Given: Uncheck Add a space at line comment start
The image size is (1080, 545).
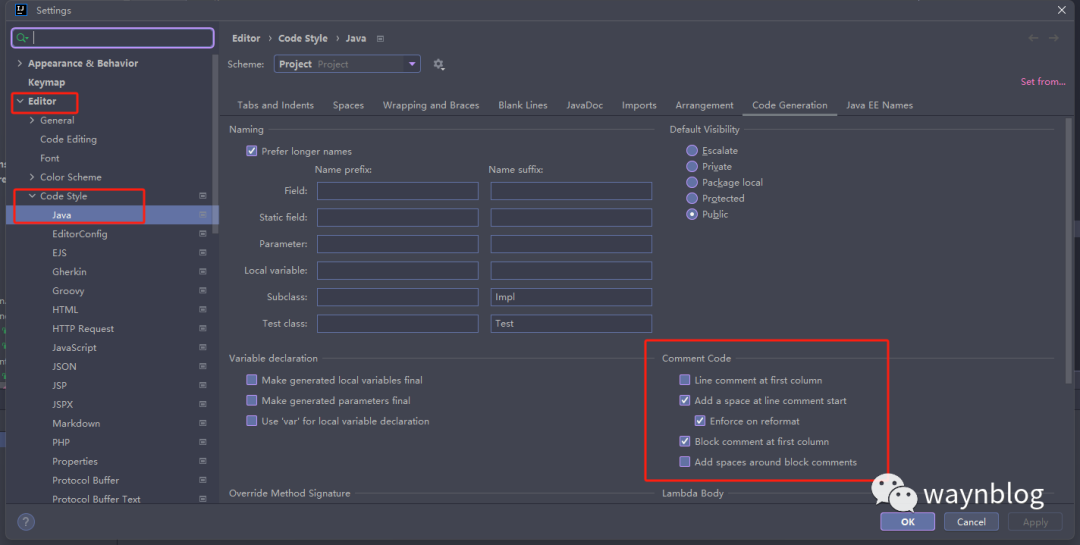Looking at the screenshot, I should tap(685, 400).
